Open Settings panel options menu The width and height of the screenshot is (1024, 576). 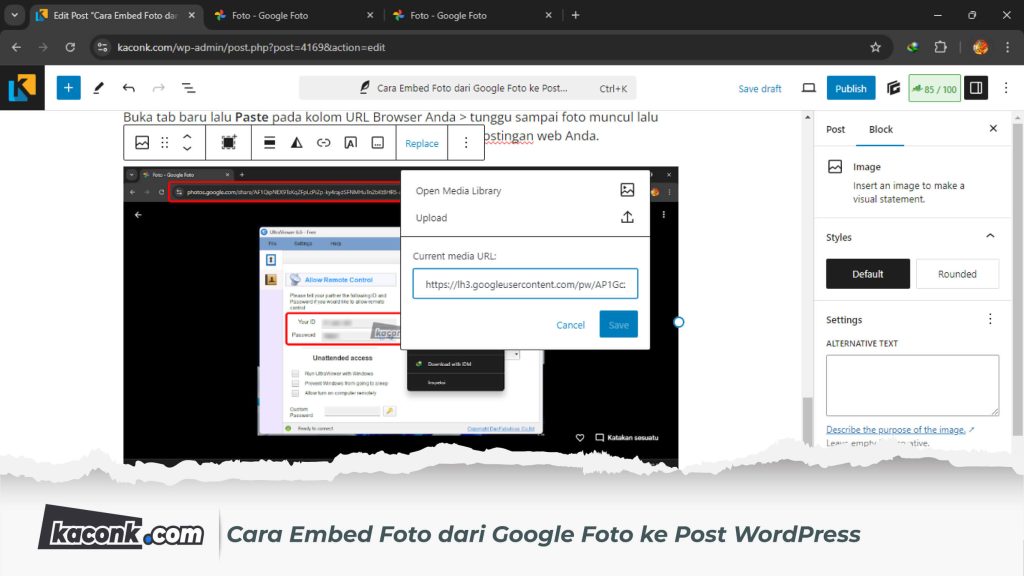point(990,319)
